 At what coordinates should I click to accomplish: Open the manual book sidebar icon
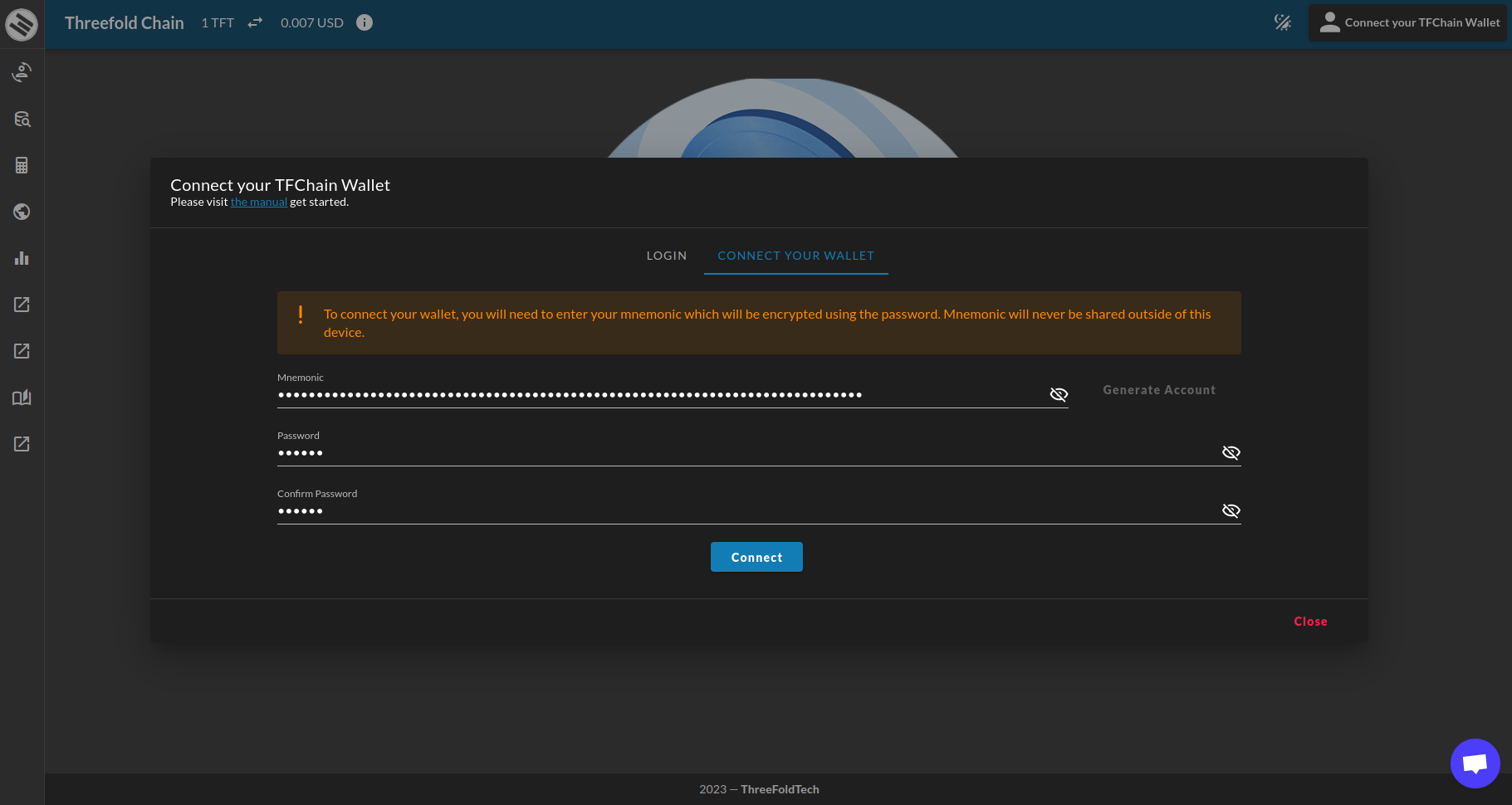(22, 398)
